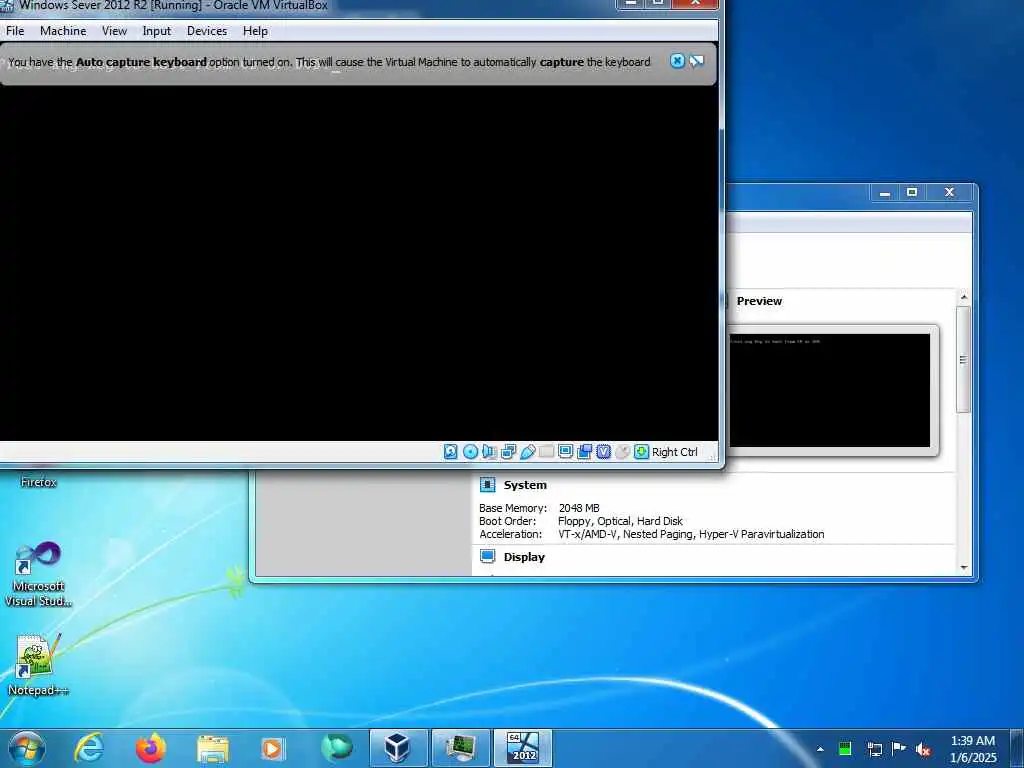Click the Display section header
This screenshot has height=768, width=1024.
(524, 557)
